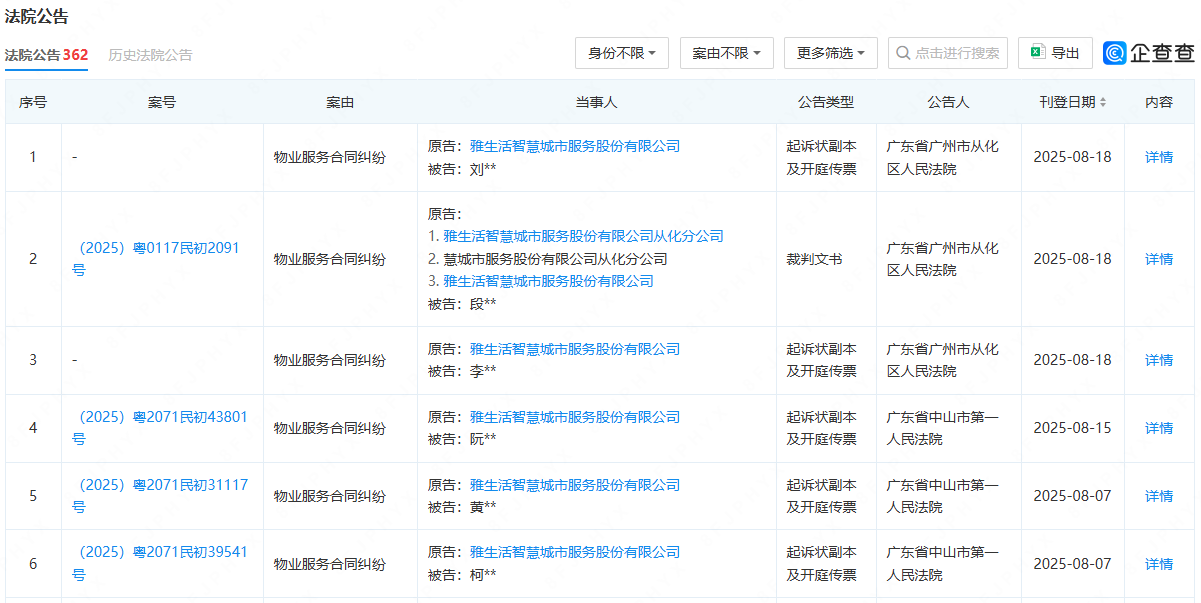Open the 更多筛选 dropdown
The image size is (1201, 603).
[830, 53]
